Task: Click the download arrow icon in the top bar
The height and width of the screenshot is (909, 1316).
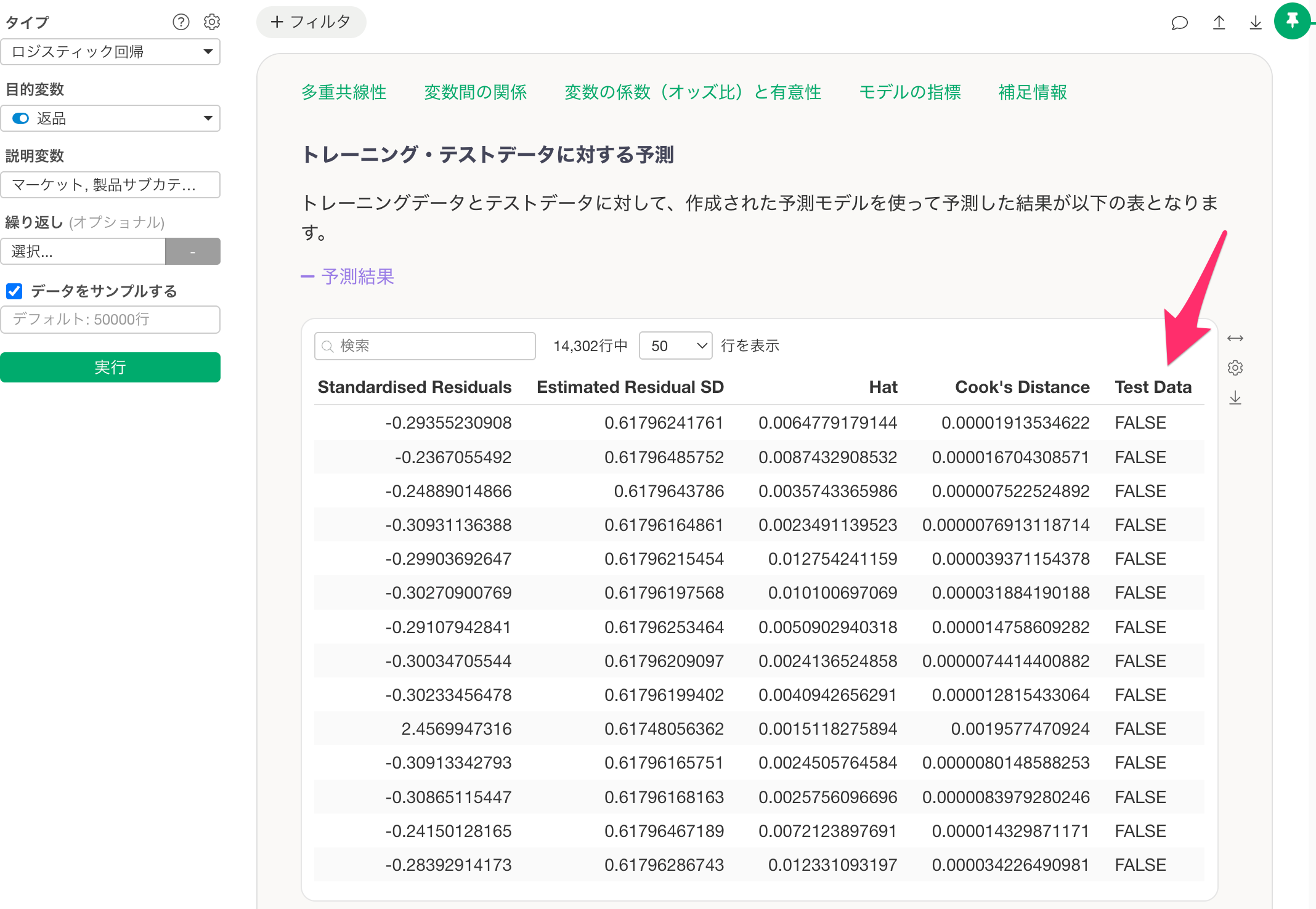Action: tap(1255, 23)
